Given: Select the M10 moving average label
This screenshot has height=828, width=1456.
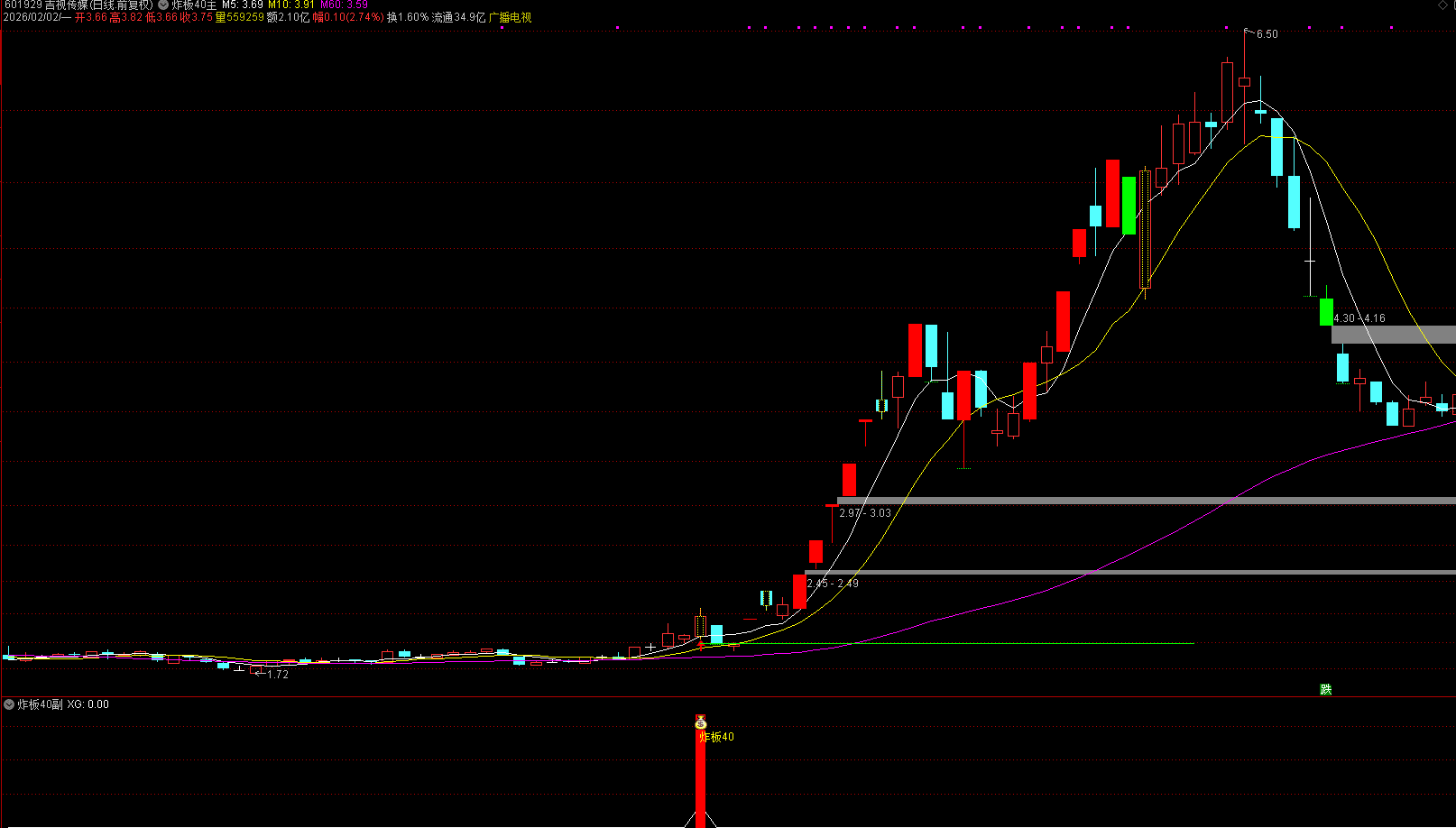Looking at the screenshot, I should click(x=291, y=5).
